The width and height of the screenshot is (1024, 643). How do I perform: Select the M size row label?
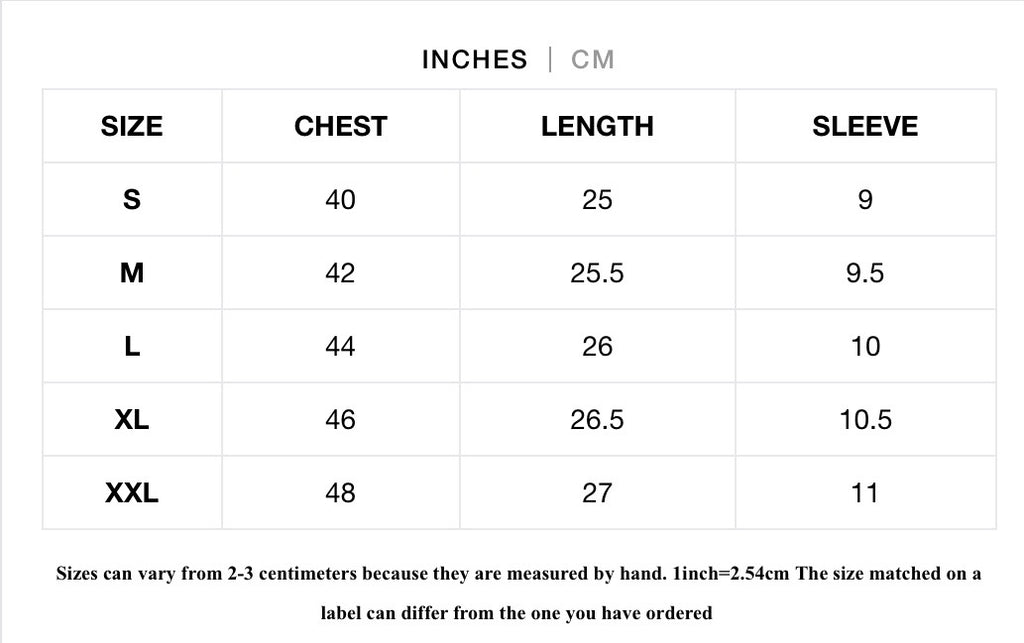click(x=131, y=273)
